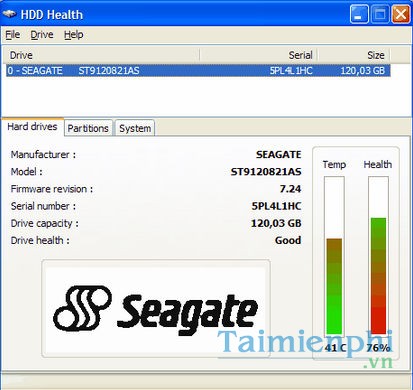Click the SEAGATE manufacturer value
Viewport: 413px width, 390px height.
278,155
